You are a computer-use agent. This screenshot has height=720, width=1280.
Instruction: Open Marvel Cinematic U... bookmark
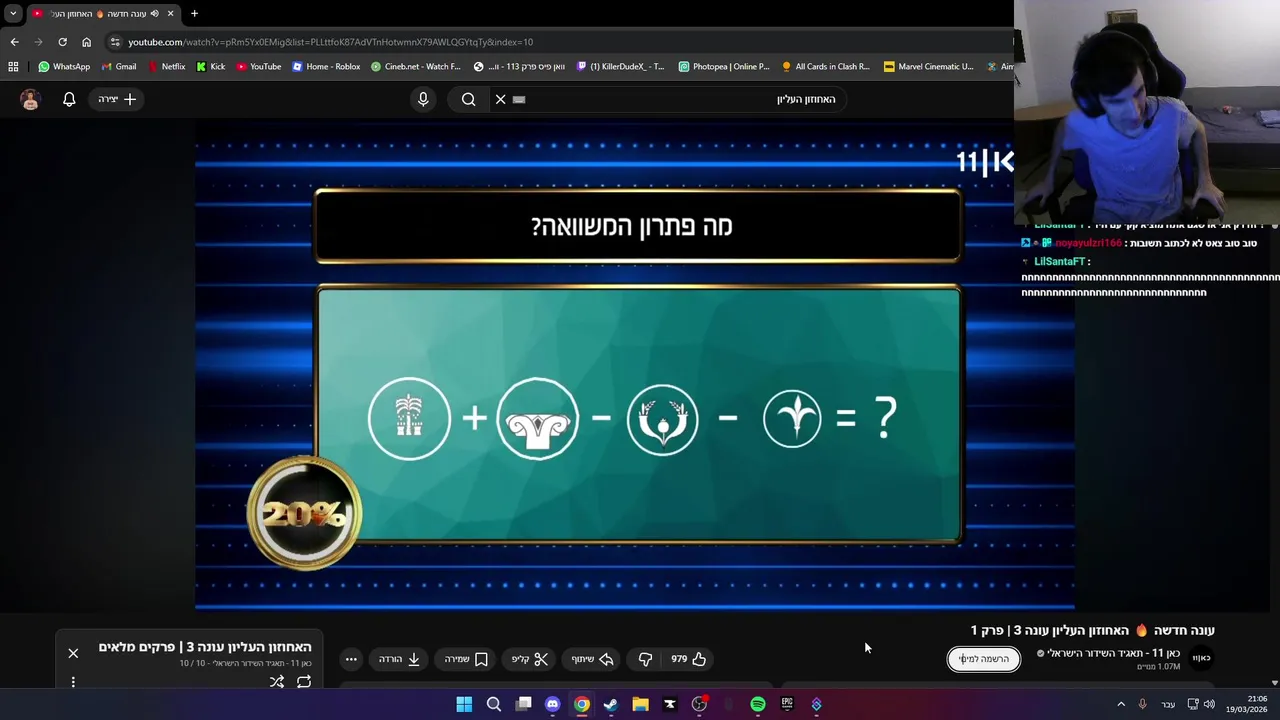[928, 67]
